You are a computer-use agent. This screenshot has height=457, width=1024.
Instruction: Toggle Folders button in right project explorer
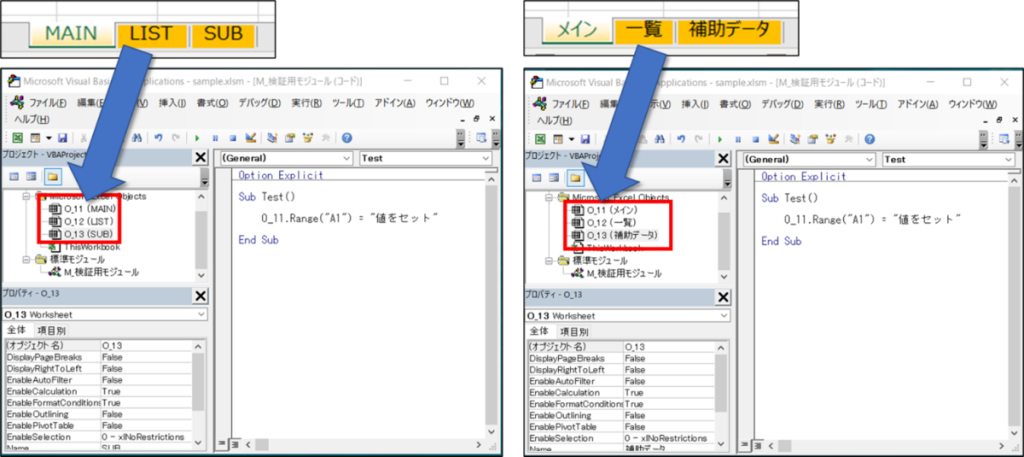[x=574, y=178]
